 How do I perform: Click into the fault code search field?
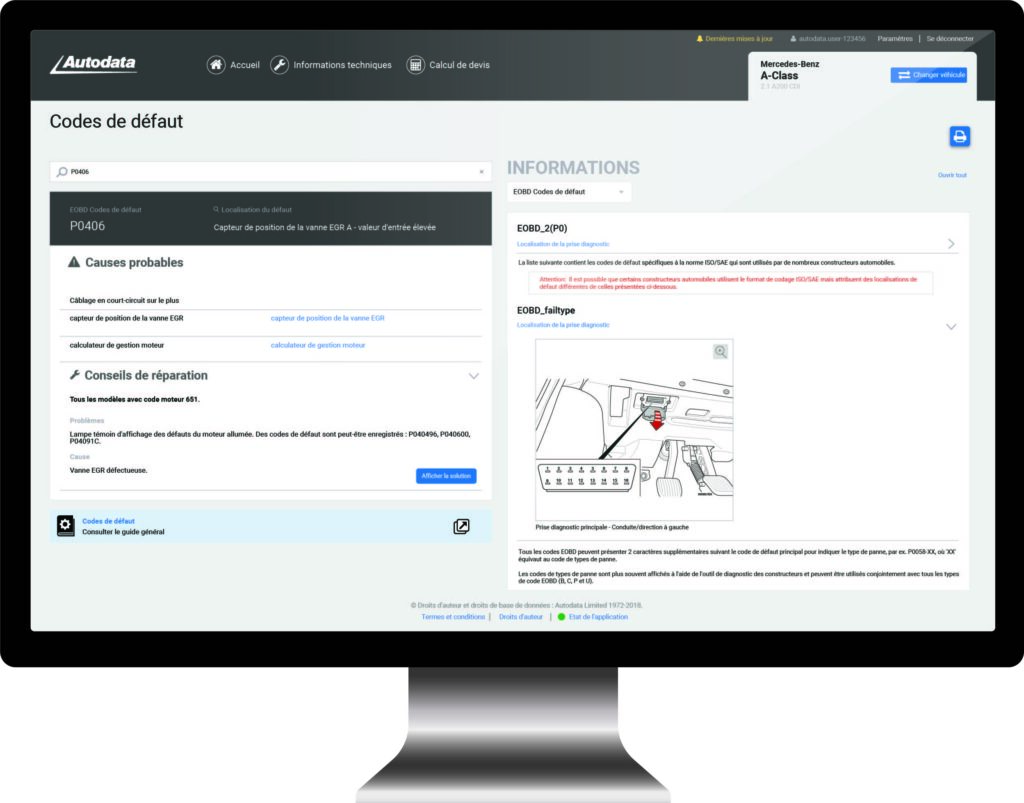pyautogui.click(x=270, y=172)
